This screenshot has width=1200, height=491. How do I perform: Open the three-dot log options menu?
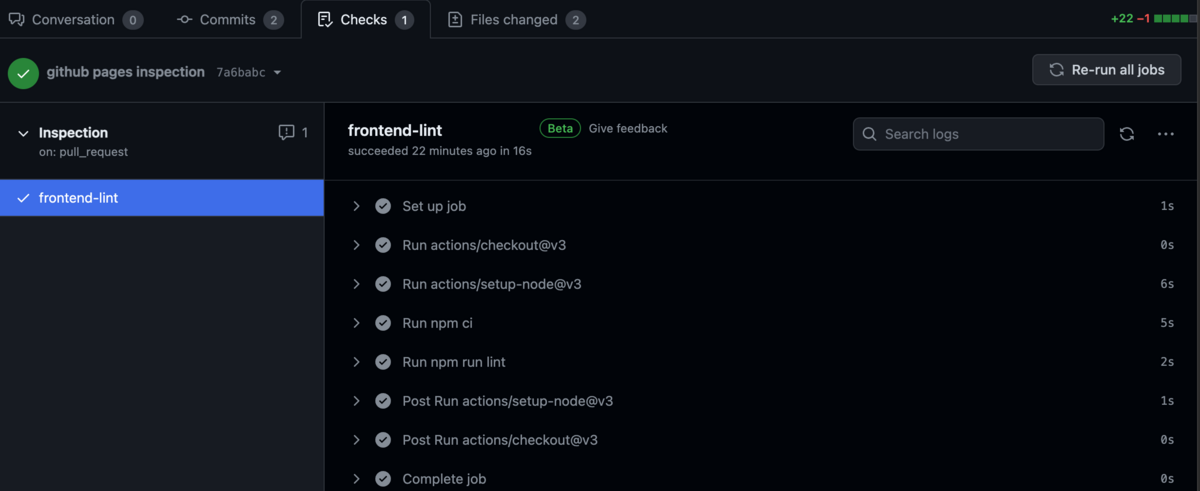point(1165,134)
